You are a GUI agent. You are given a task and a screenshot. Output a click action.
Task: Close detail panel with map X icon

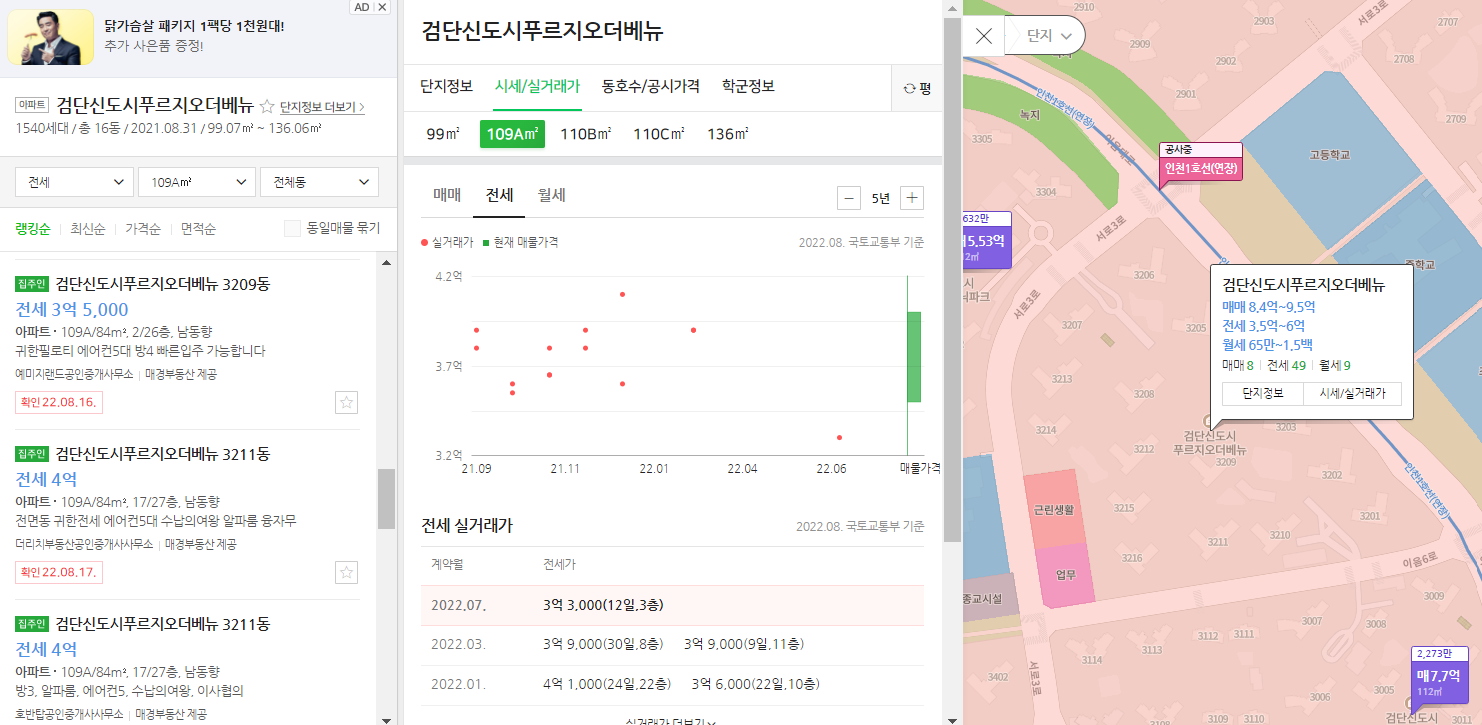click(x=984, y=36)
